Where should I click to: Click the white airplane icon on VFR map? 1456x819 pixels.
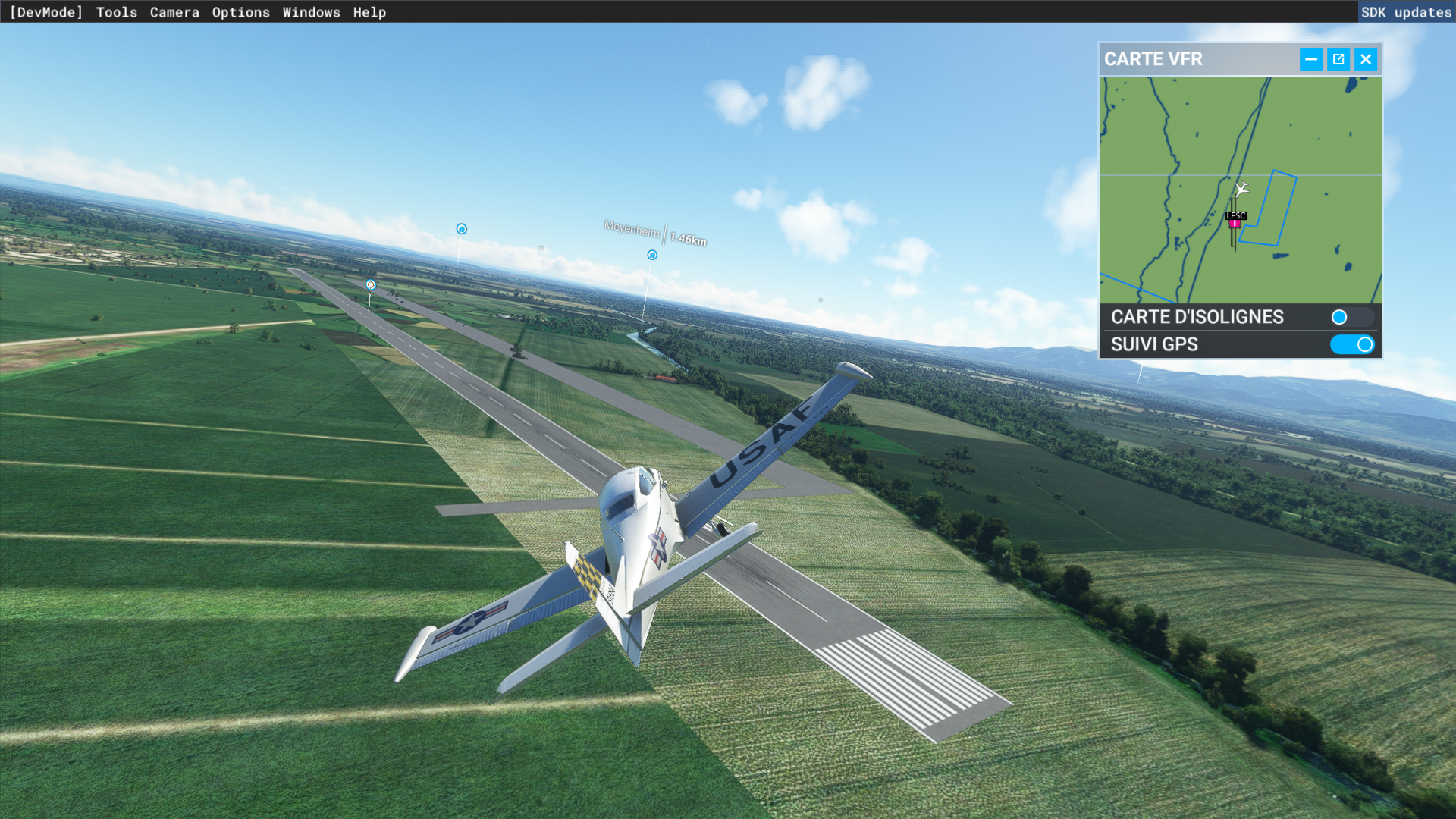tap(1241, 189)
